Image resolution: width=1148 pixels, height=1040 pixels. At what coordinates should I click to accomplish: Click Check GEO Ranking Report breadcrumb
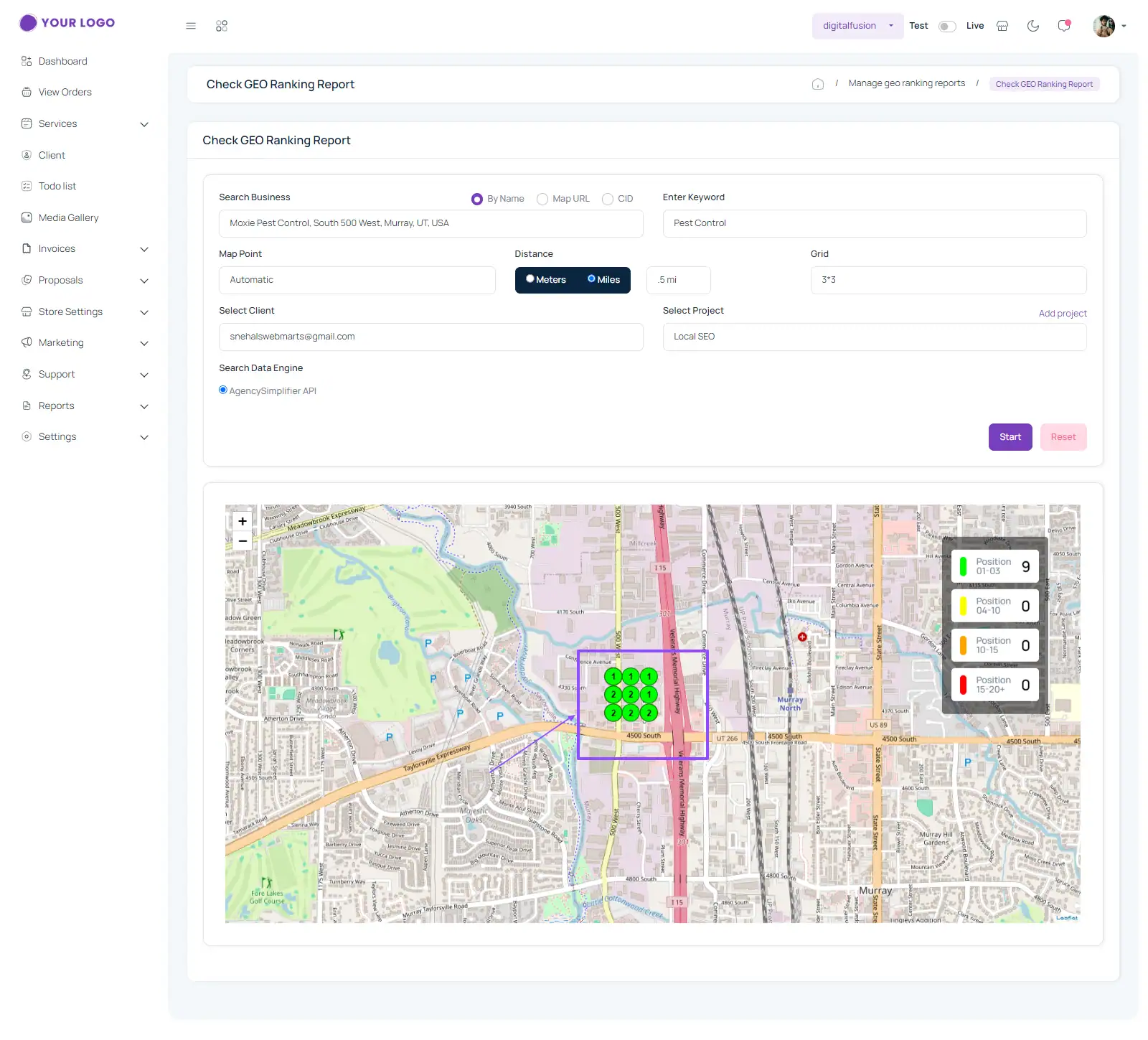[x=1044, y=84]
